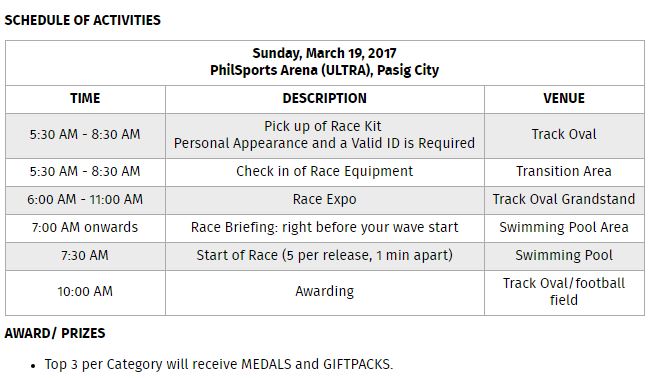Screen dimensions: 656x378
Task: Select Check in of Race Equipment cell
Action: click(x=325, y=171)
